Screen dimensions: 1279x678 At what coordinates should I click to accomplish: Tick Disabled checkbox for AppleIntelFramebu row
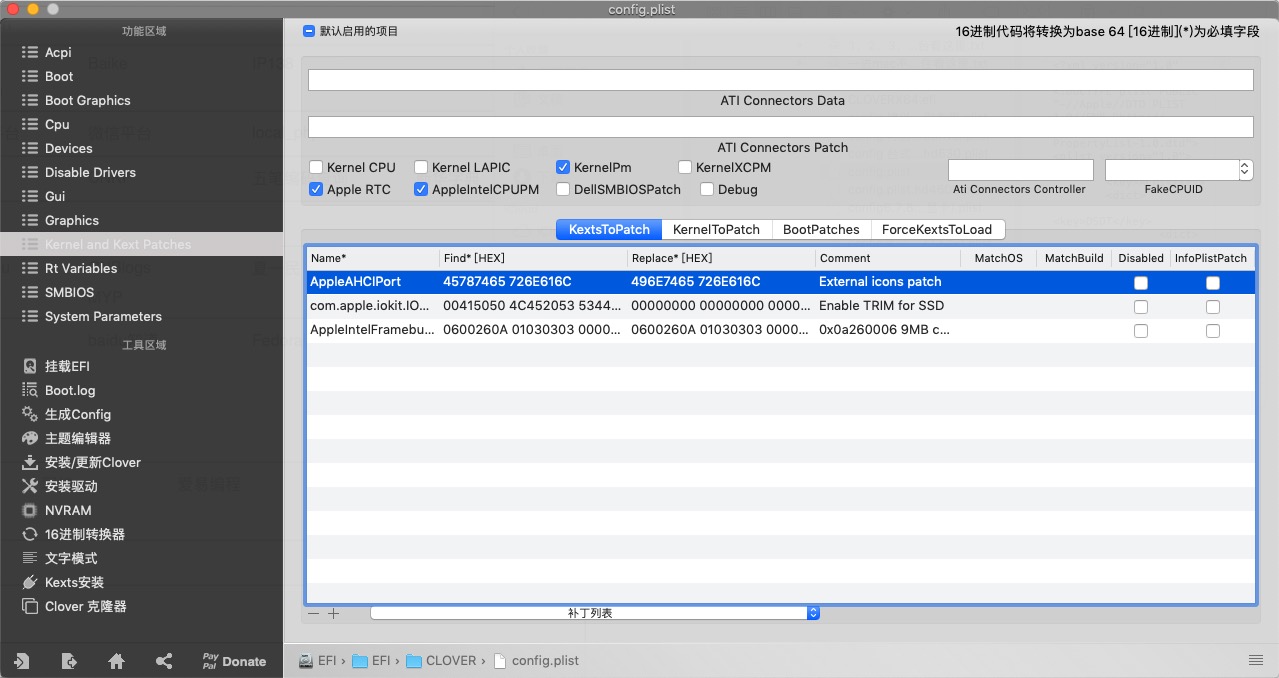1141,331
